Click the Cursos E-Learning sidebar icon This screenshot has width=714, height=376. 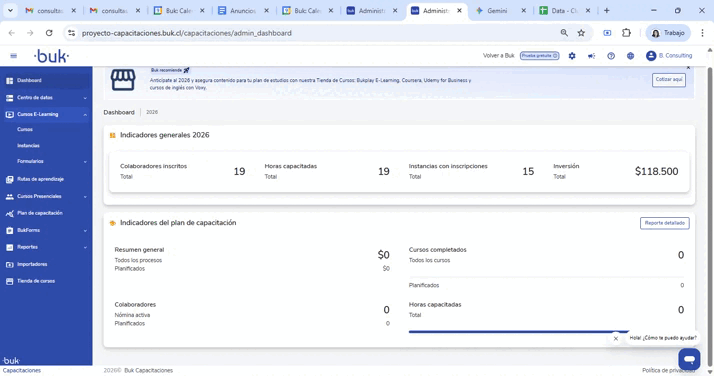pos(10,115)
